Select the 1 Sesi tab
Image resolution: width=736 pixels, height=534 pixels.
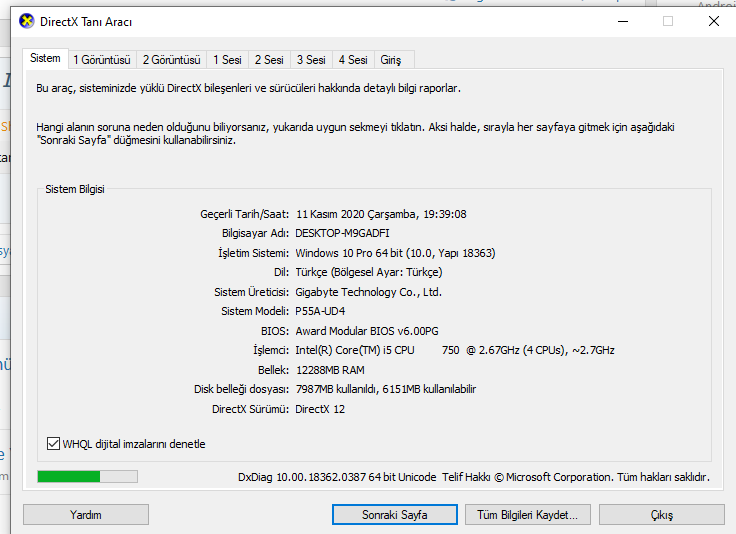(x=227, y=60)
